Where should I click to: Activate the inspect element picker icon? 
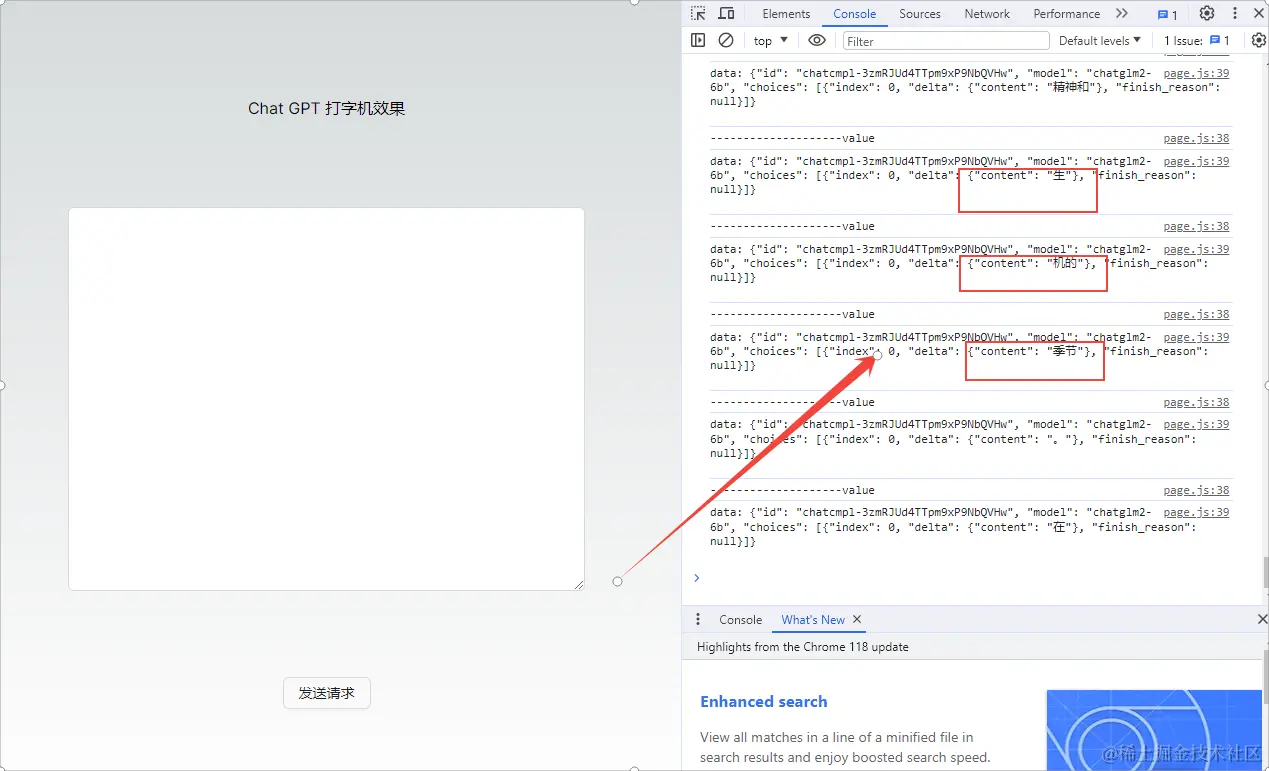tap(698, 14)
